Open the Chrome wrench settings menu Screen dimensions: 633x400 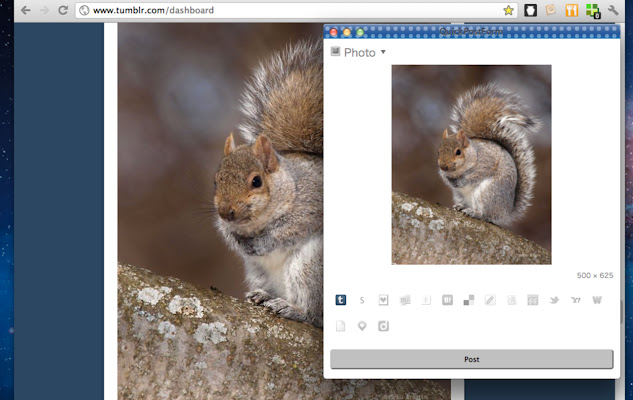(613, 10)
